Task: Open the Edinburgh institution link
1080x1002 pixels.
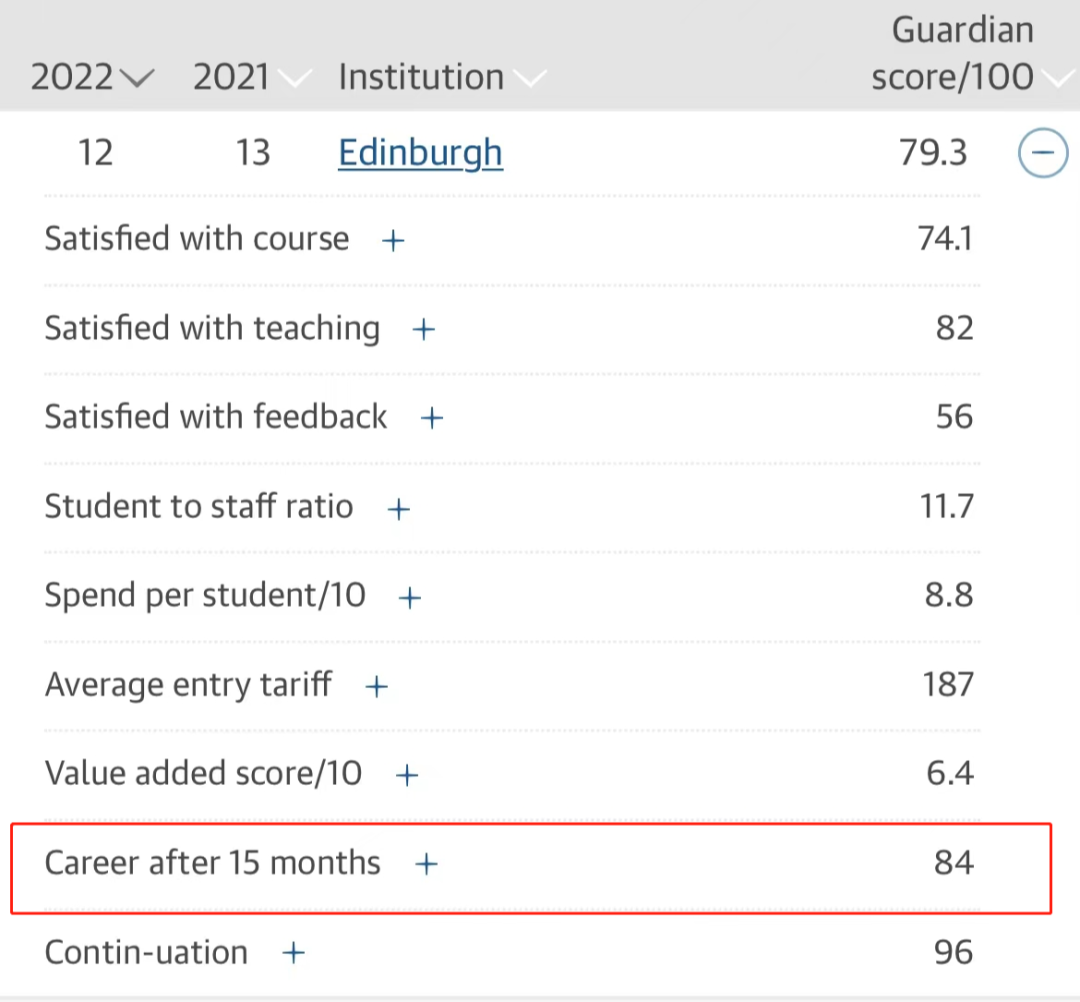Action: [420, 153]
